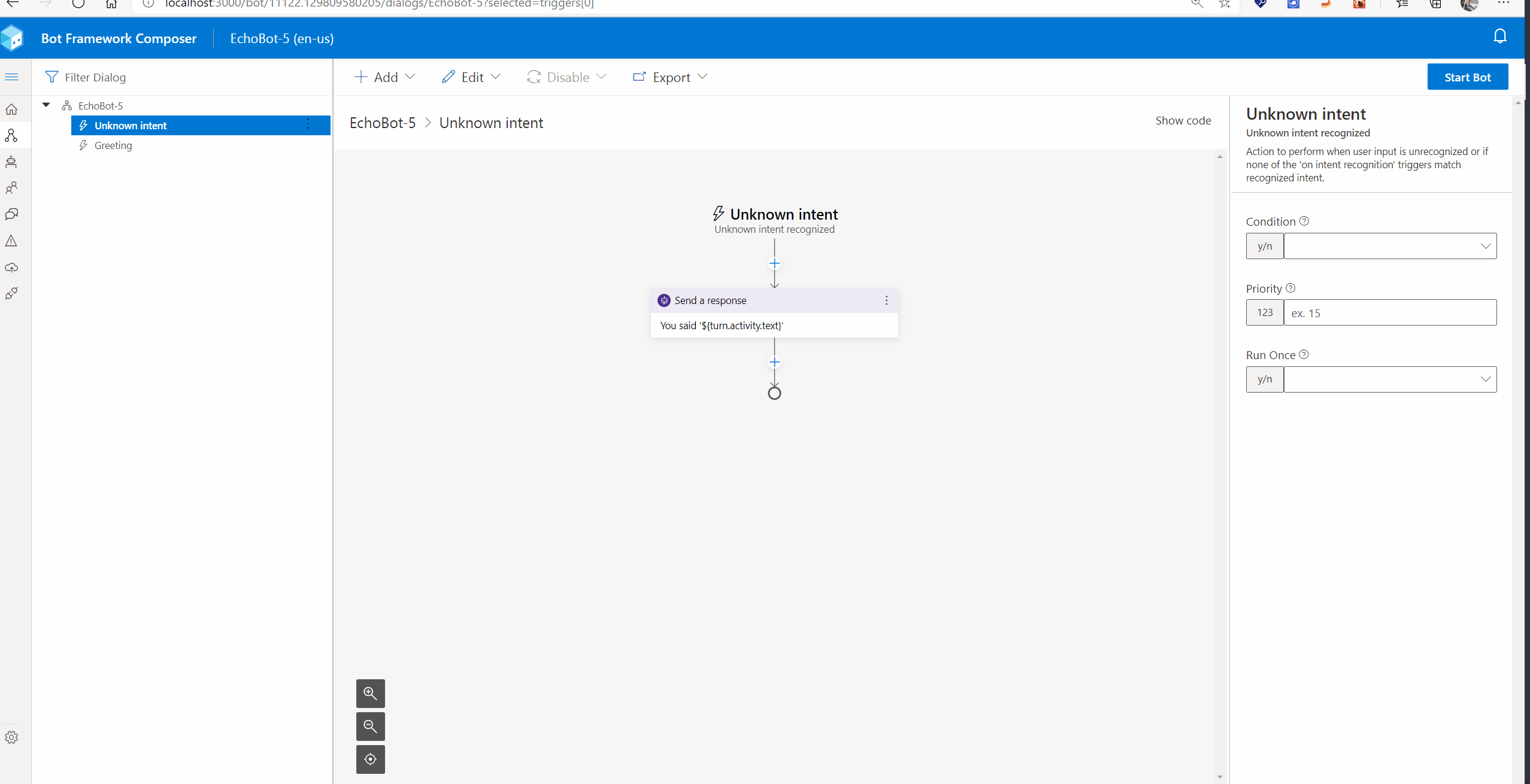Switch the Run Once y/n type selector

1264,379
